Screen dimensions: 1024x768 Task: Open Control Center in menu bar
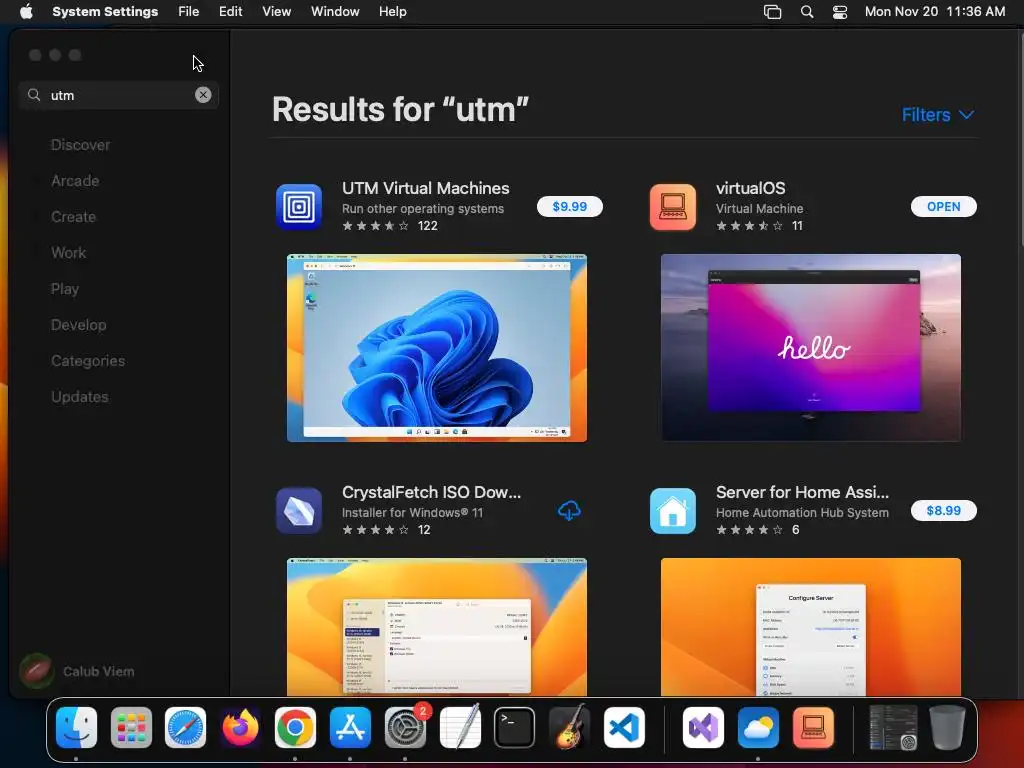840,11
